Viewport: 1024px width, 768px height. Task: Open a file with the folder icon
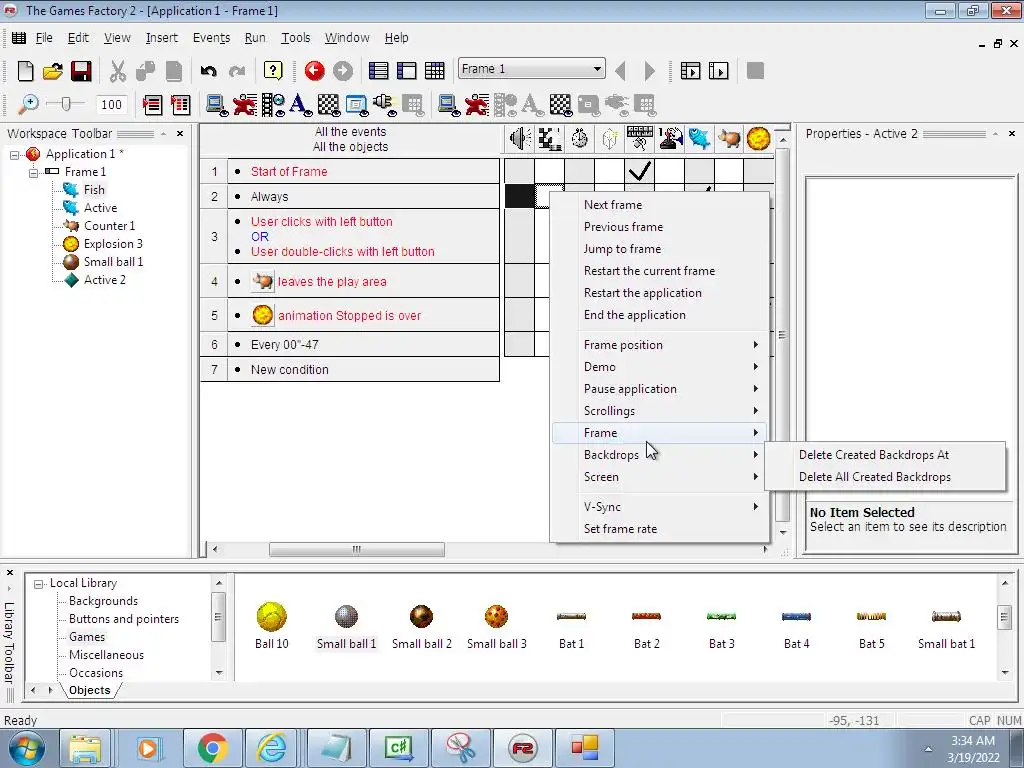tap(53, 71)
